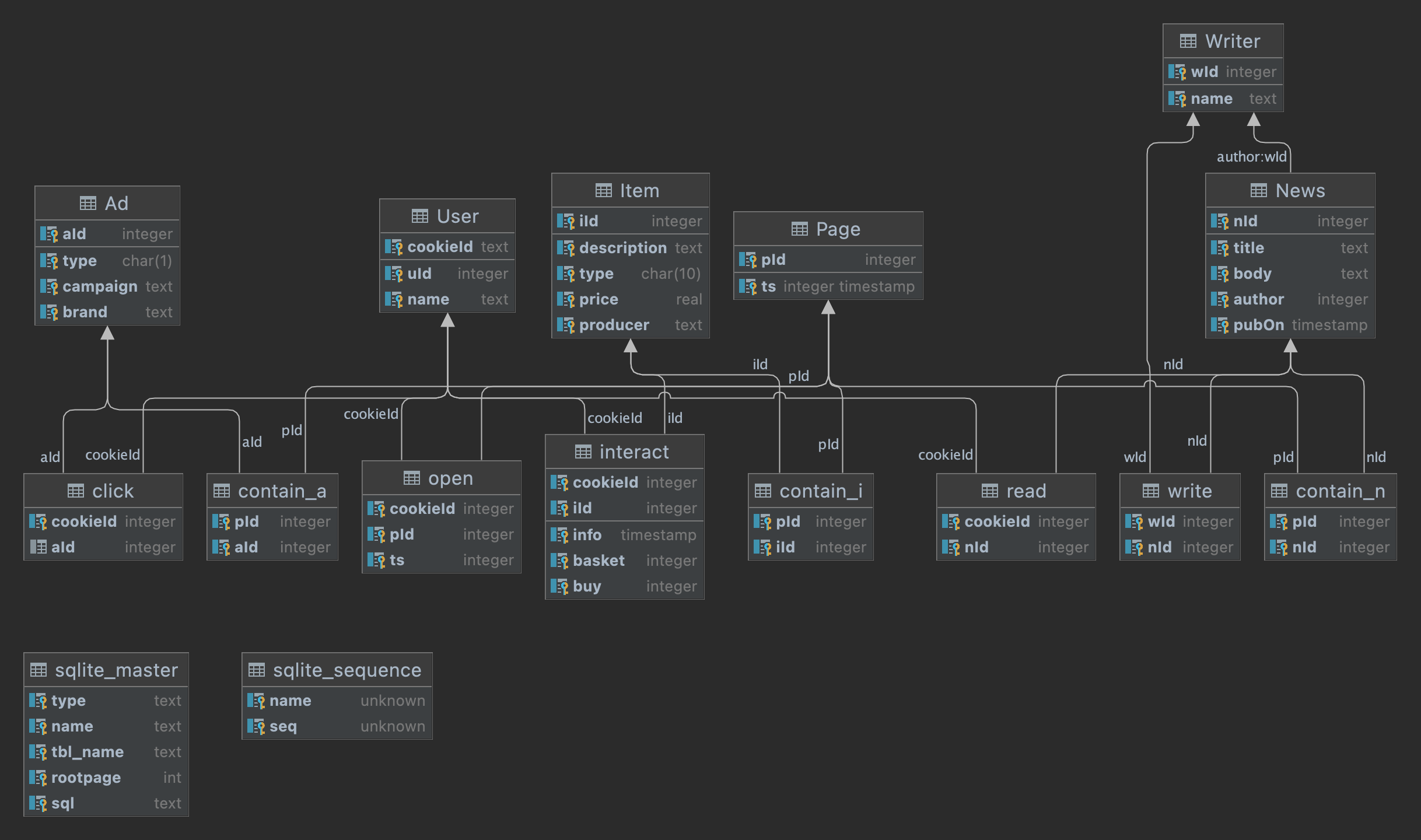
Task: Click the table icon beside sqlite_master title
Action: [x=38, y=670]
